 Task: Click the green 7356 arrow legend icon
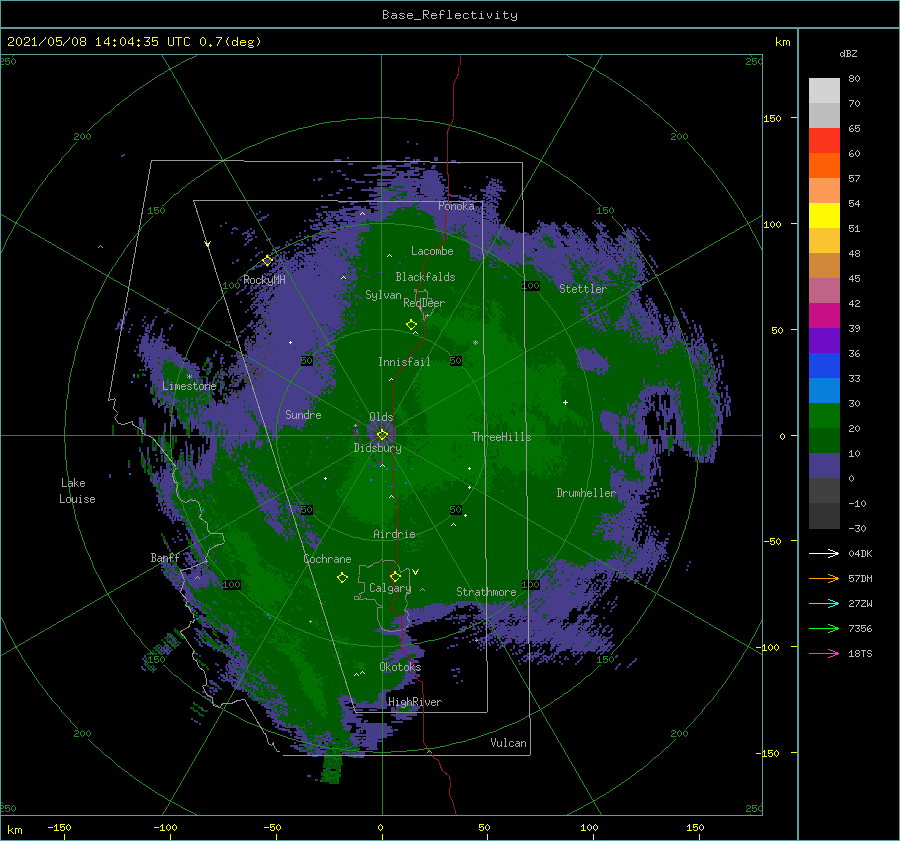[x=824, y=629]
